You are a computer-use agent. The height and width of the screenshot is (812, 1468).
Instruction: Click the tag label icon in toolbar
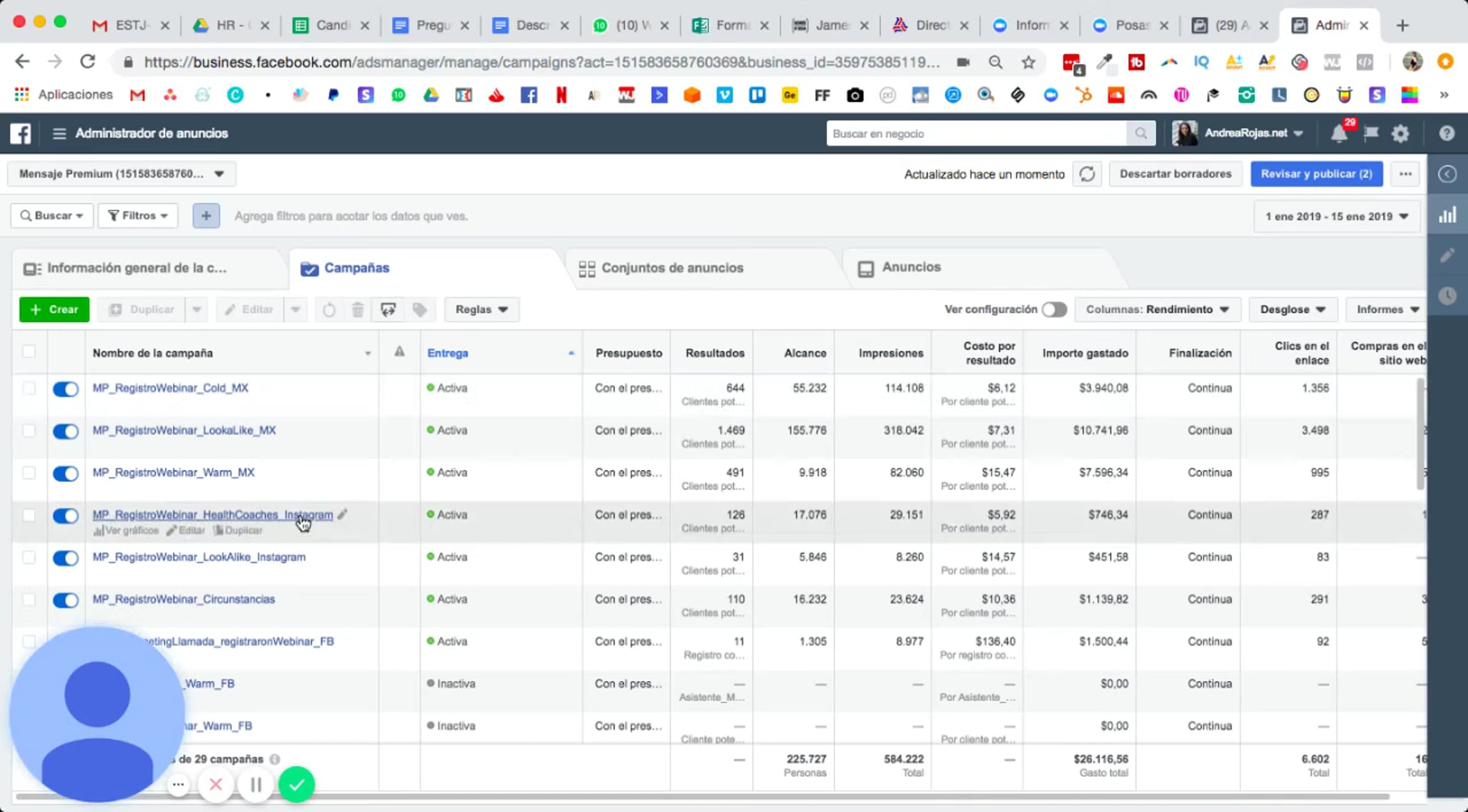pos(420,310)
